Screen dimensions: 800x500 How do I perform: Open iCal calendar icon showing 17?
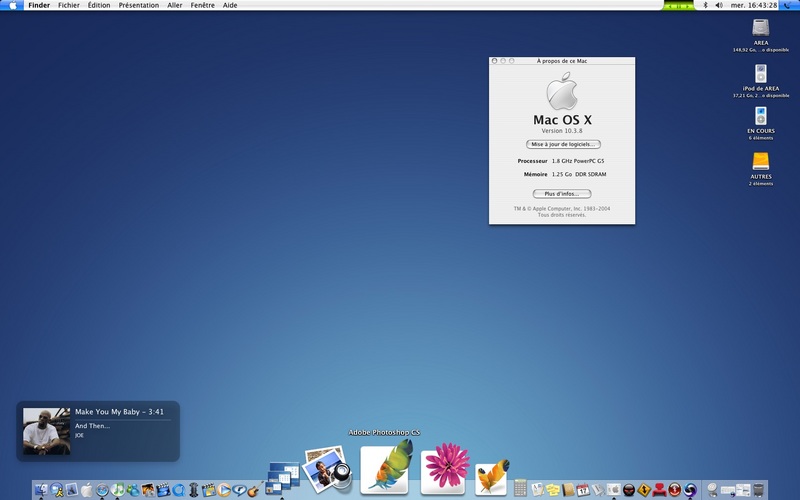pos(583,490)
